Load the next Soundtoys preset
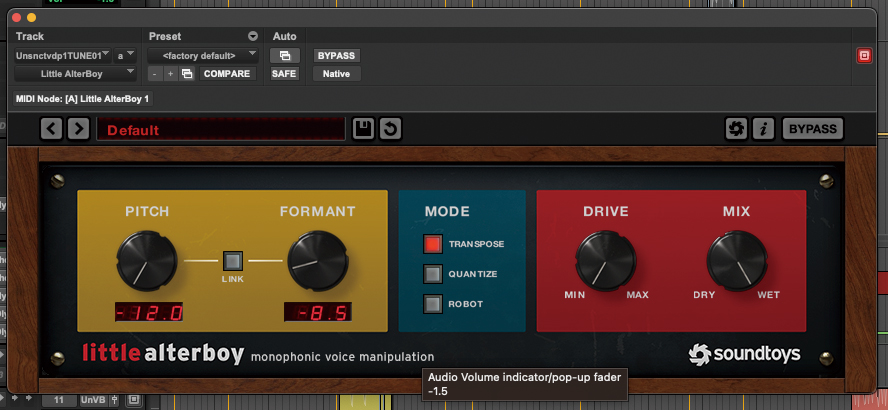This screenshot has height=410, width=888. (78, 129)
